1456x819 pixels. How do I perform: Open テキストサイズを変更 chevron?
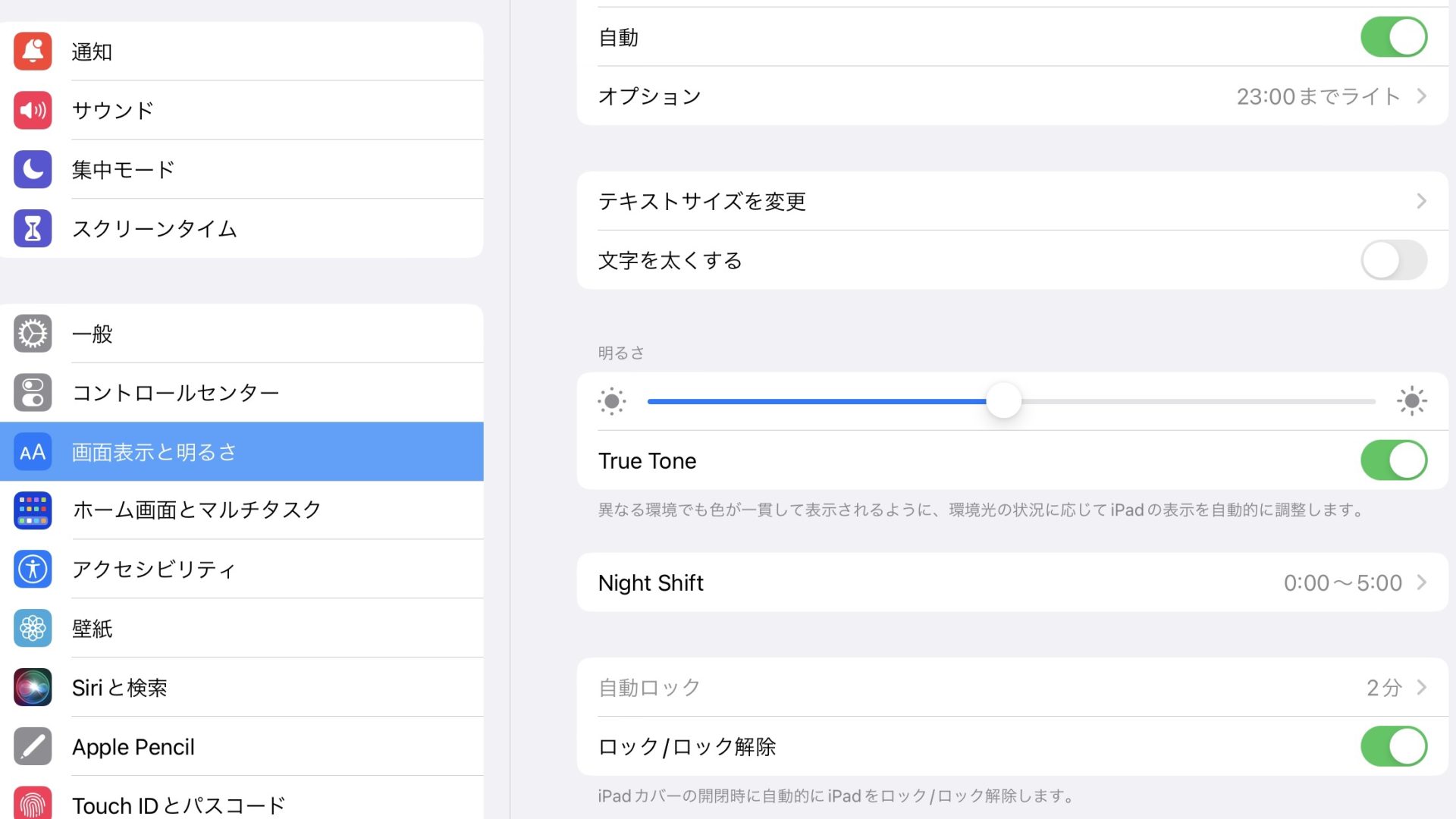tap(1421, 201)
